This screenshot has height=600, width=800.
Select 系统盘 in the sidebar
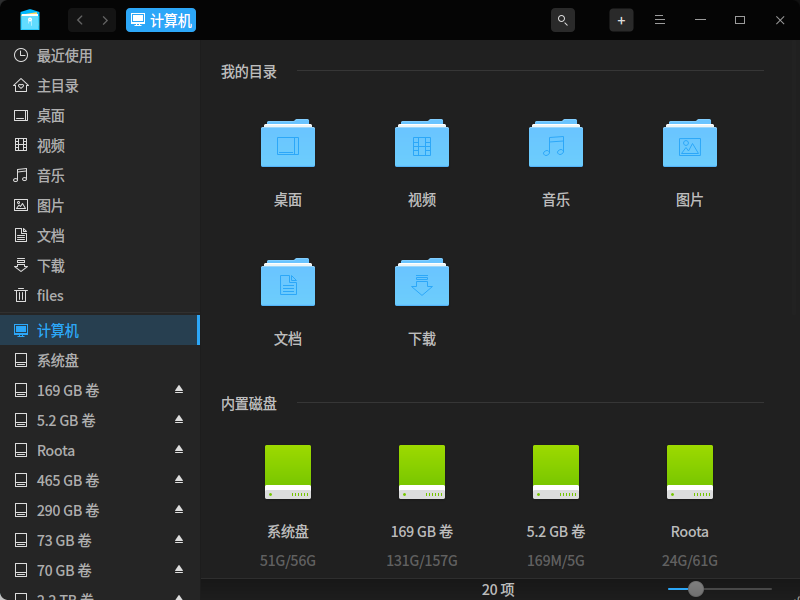100,360
